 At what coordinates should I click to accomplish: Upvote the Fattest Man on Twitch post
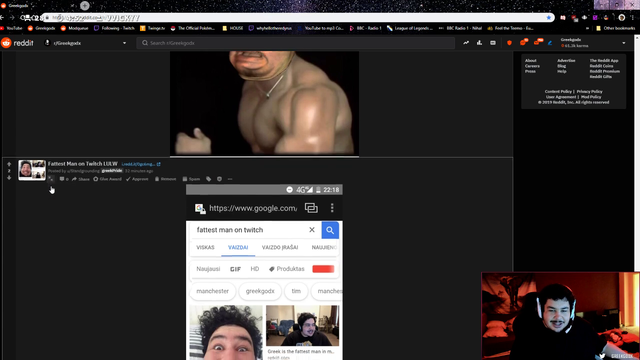point(9,164)
